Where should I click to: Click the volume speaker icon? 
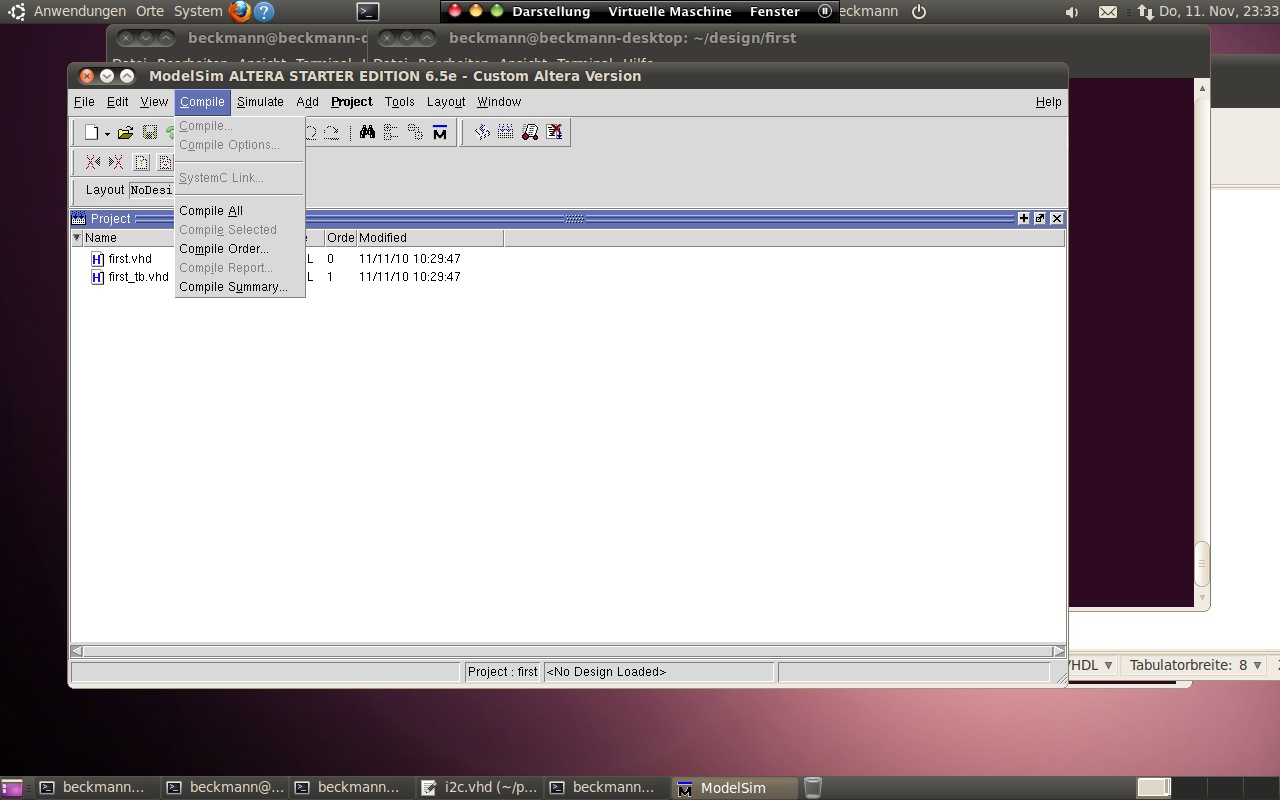tap(1072, 12)
